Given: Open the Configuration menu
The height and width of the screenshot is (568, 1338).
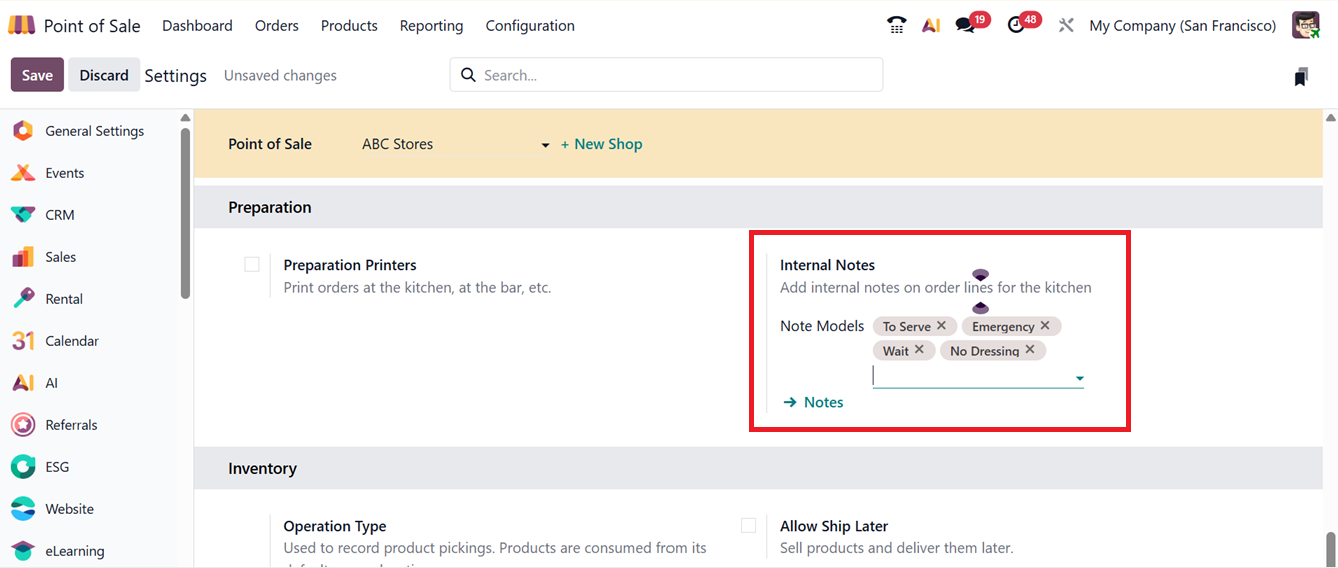Looking at the screenshot, I should (x=530, y=26).
